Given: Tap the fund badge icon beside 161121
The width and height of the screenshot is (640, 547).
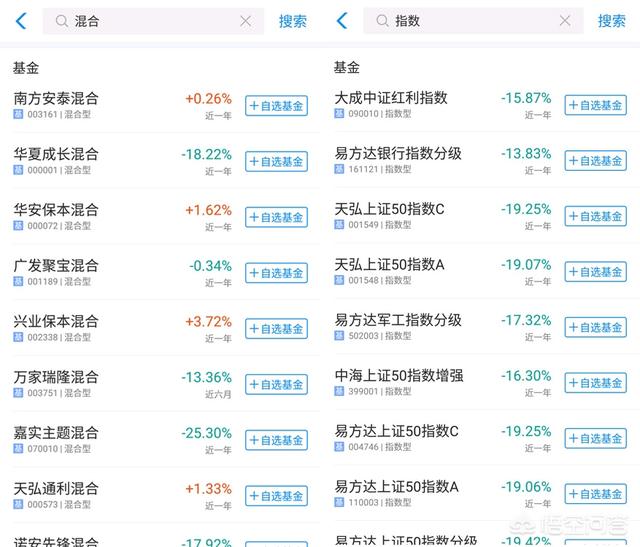Looking at the screenshot, I should pyautogui.click(x=339, y=169).
